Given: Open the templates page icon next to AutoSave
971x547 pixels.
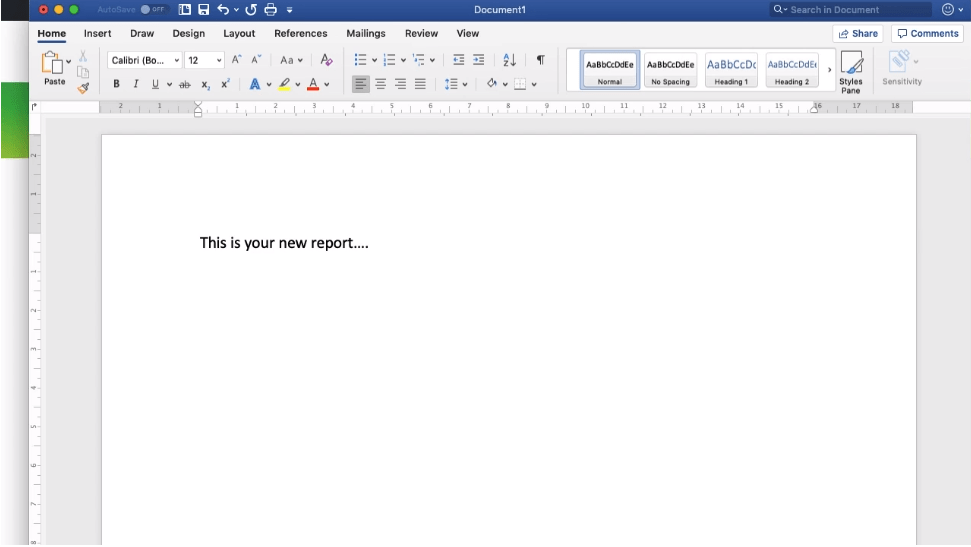Looking at the screenshot, I should [185, 9].
